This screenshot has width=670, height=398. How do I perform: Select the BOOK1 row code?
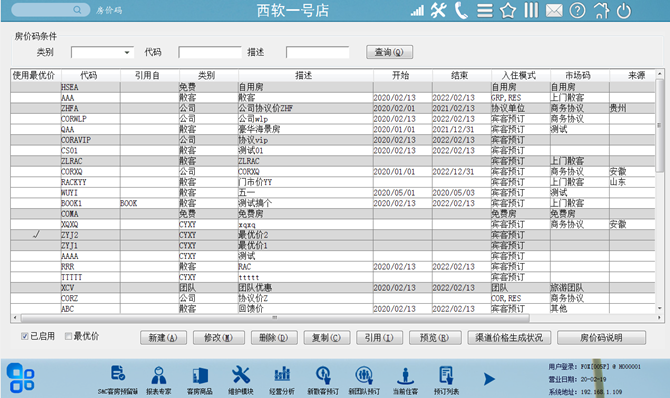(71, 203)
